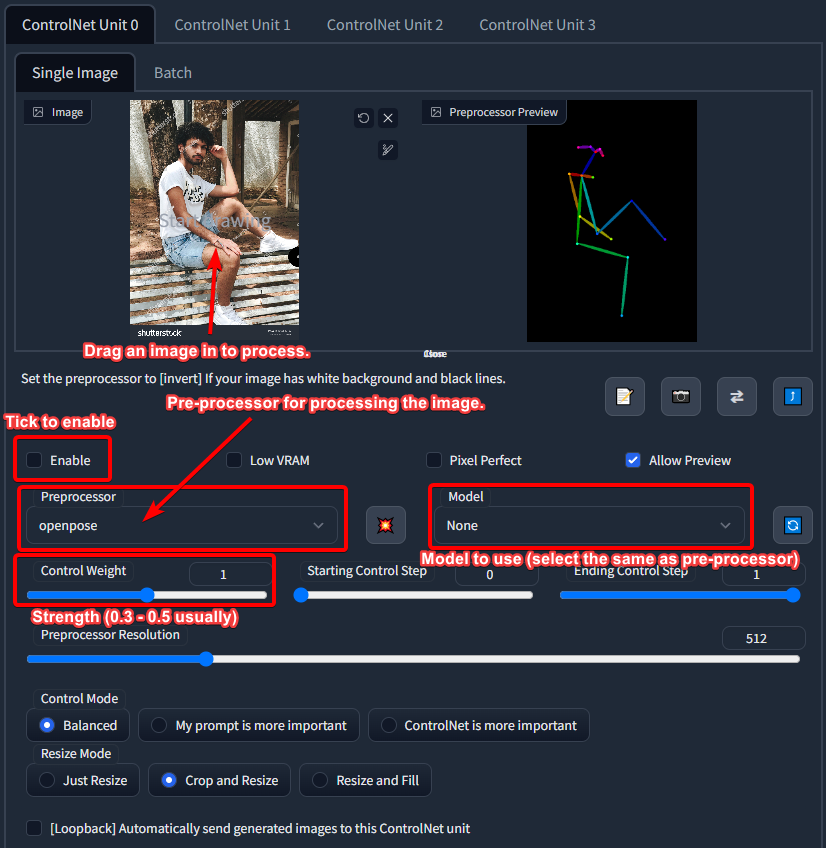Tick the Enable checkbox
The height and width of the screenshot is (848, 826).
coord(35,460)
